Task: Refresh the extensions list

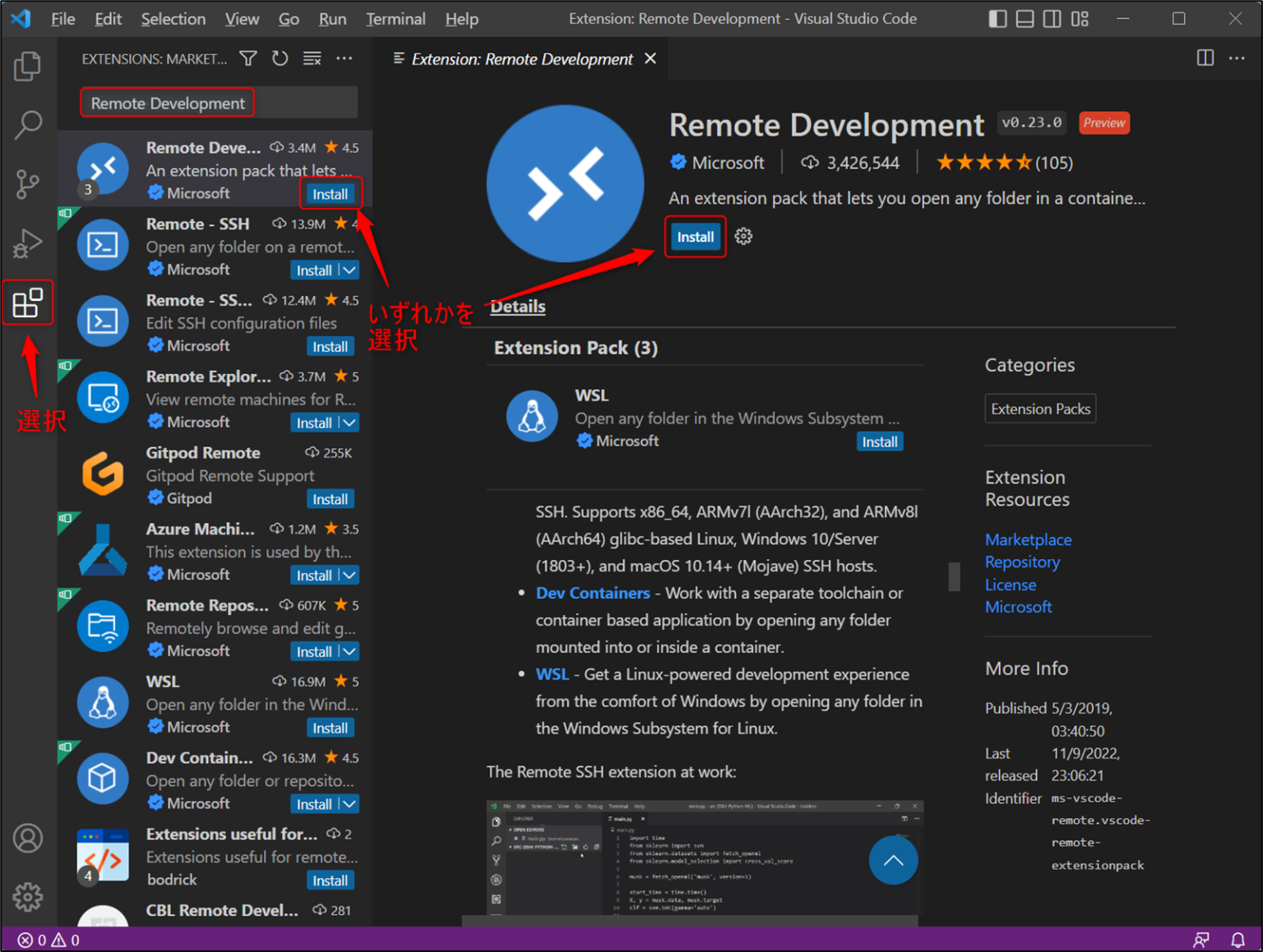Action: click(x=280, y=58)
